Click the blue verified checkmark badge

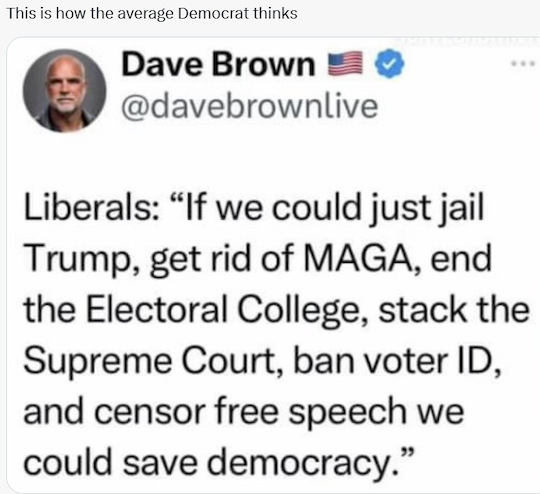click(389, 63)
